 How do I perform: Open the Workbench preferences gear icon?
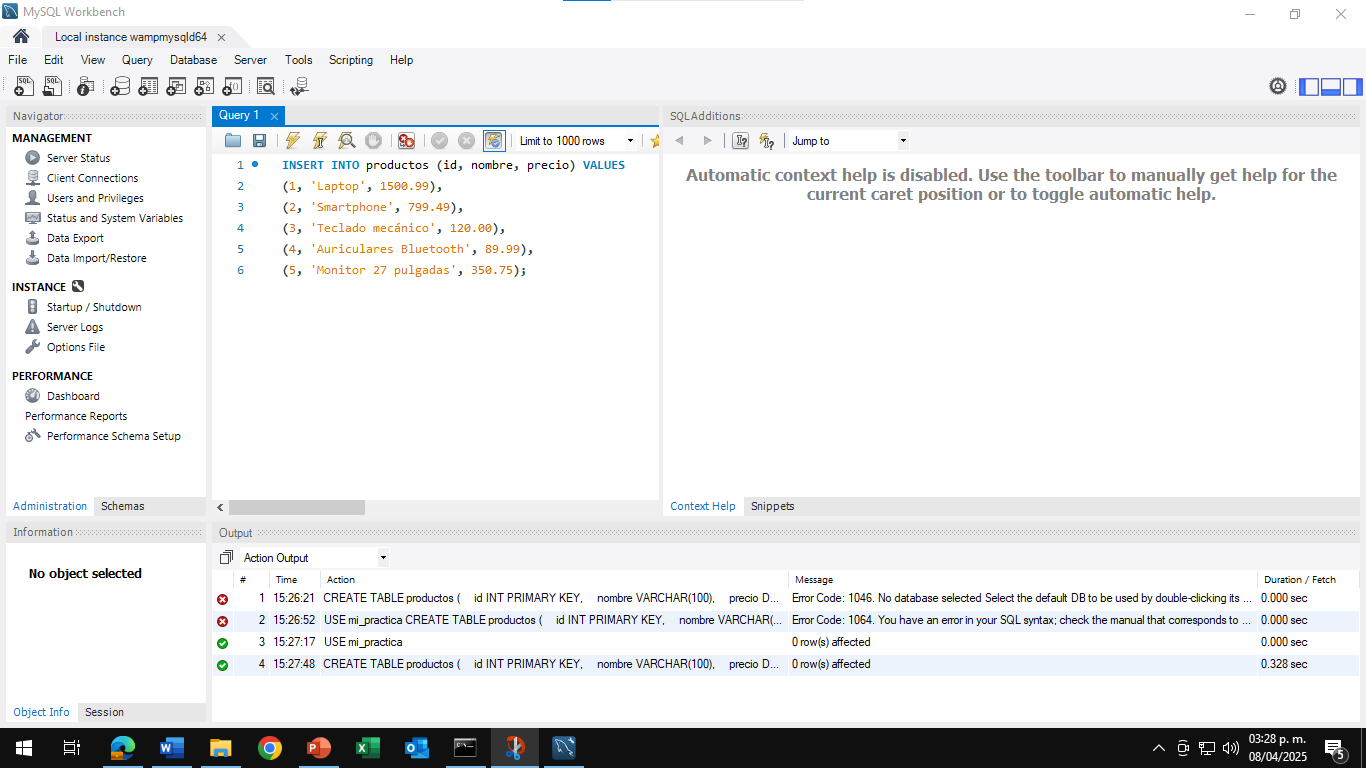1277,87
